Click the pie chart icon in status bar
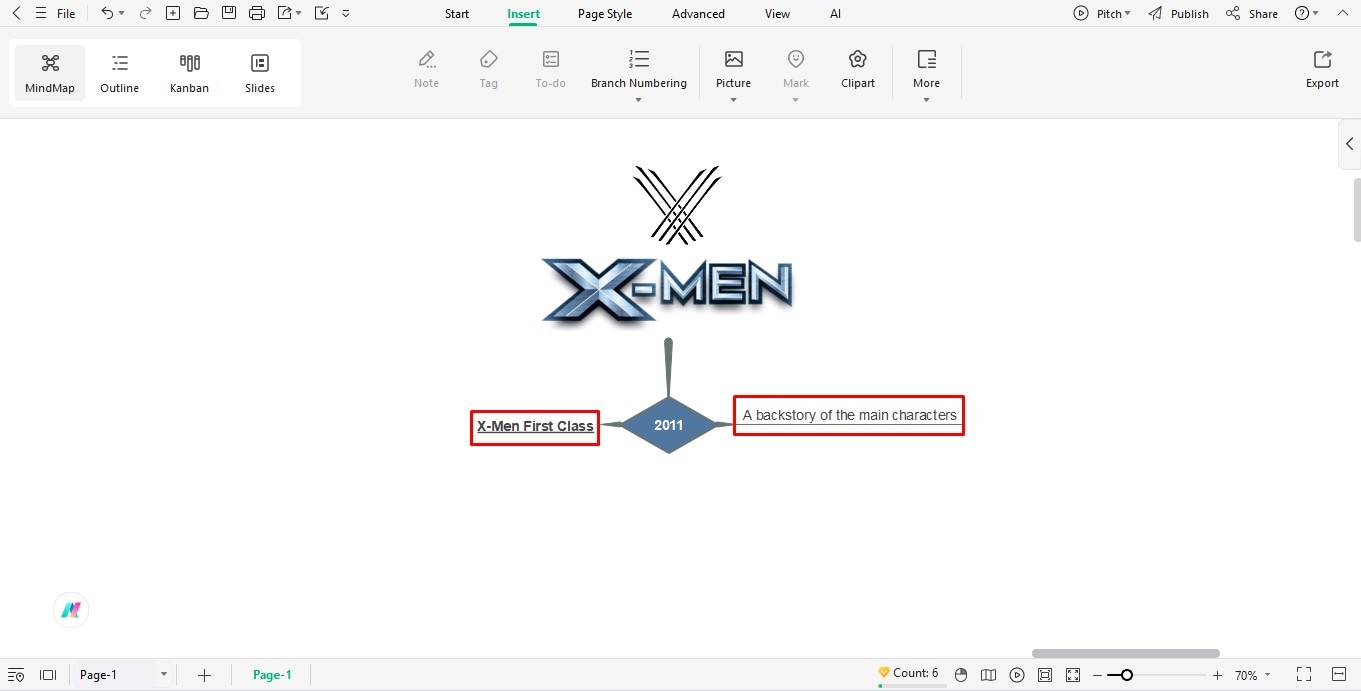 (961, 675)
